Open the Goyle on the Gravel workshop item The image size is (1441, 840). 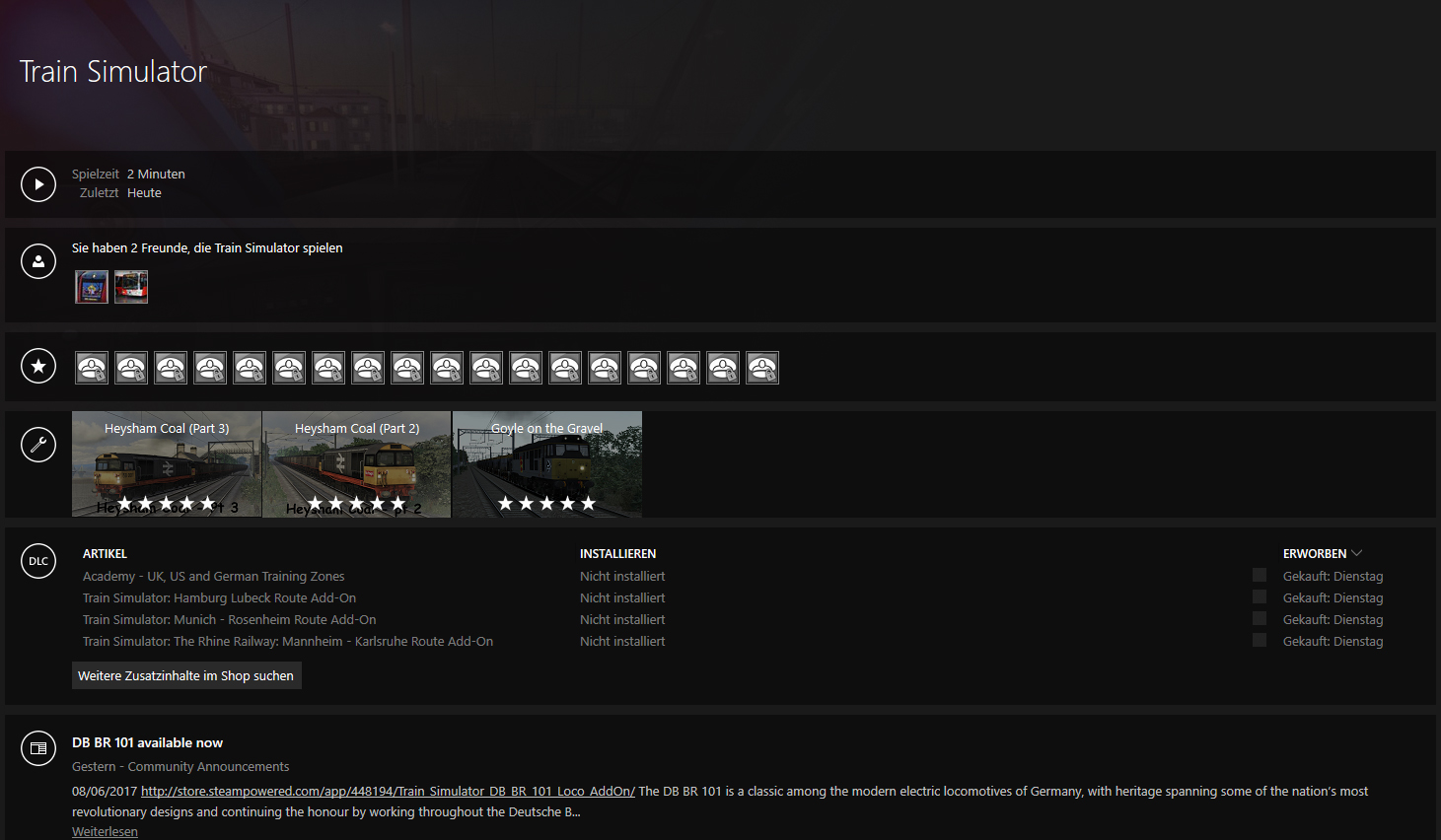tap(547, 464)
